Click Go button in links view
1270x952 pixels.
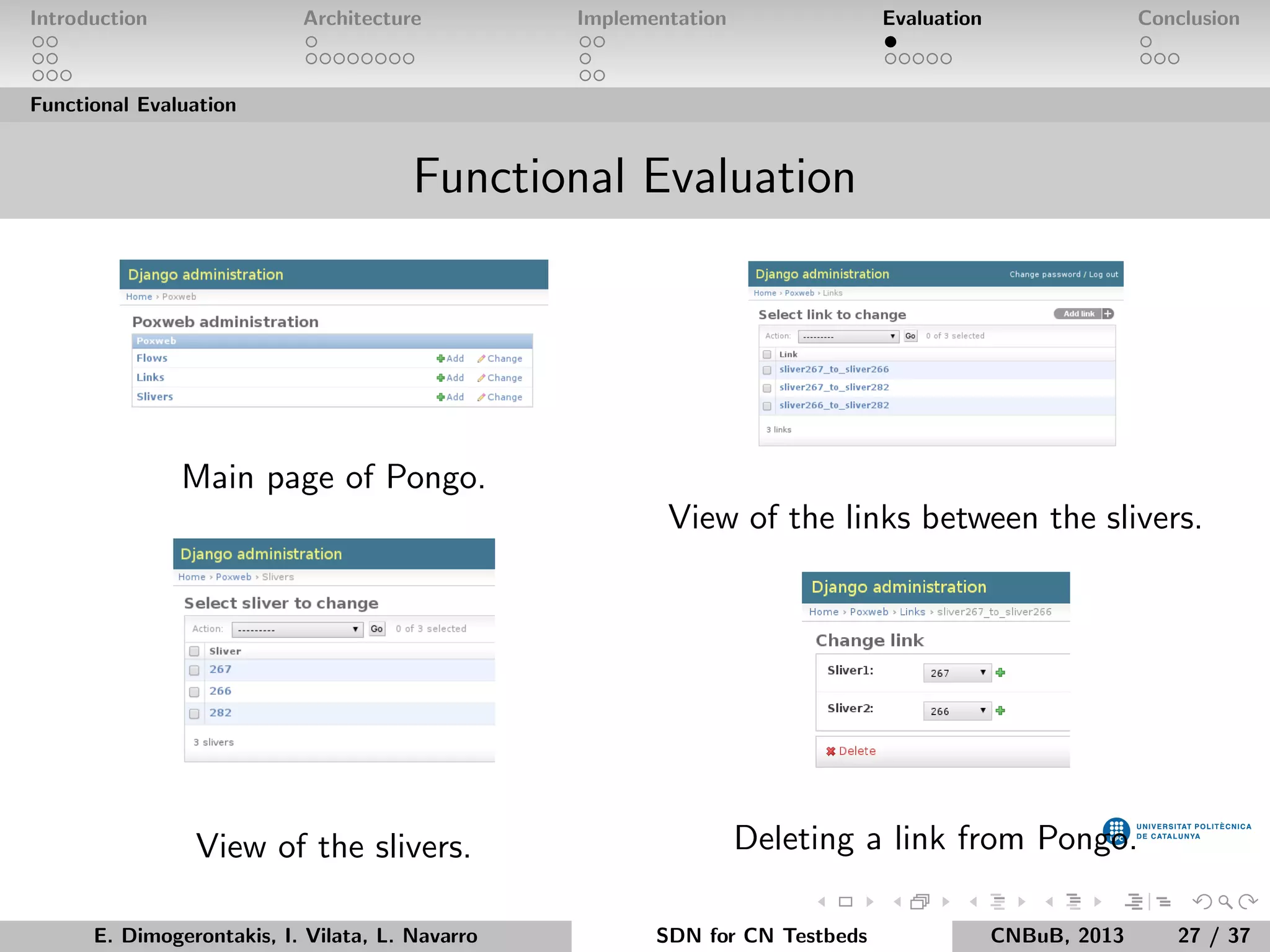click(910, 336)
